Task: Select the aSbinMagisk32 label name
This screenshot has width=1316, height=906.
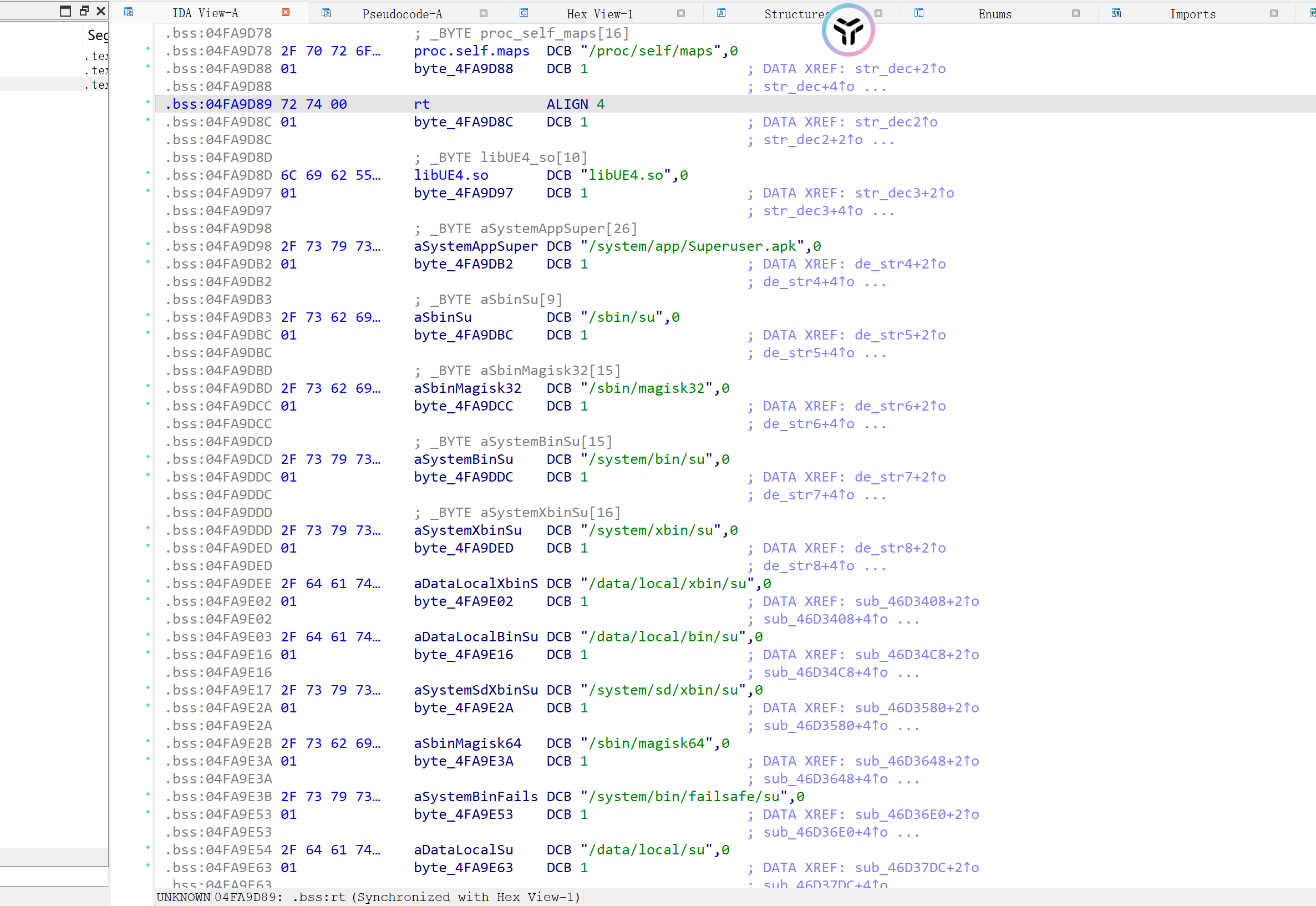Action: (x=467, y=388)
